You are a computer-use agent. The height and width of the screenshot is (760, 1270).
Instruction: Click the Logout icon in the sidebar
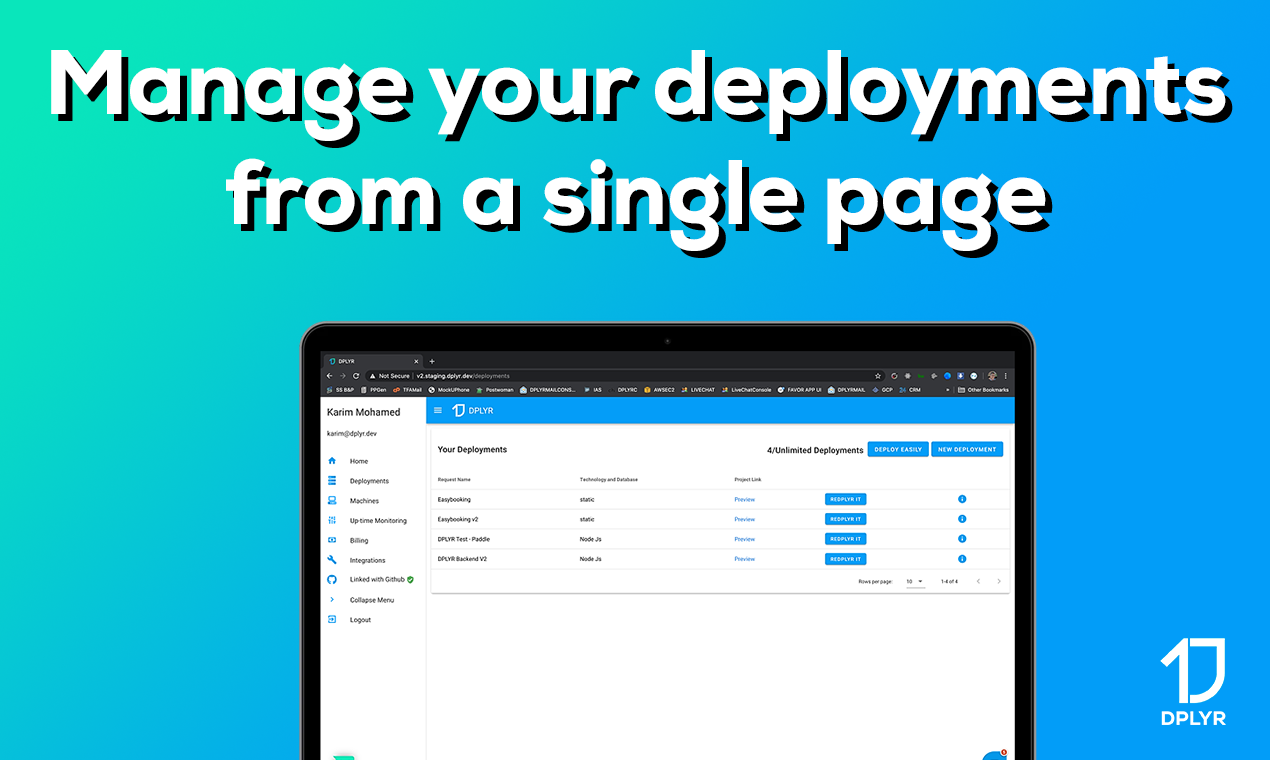(332, 619)
